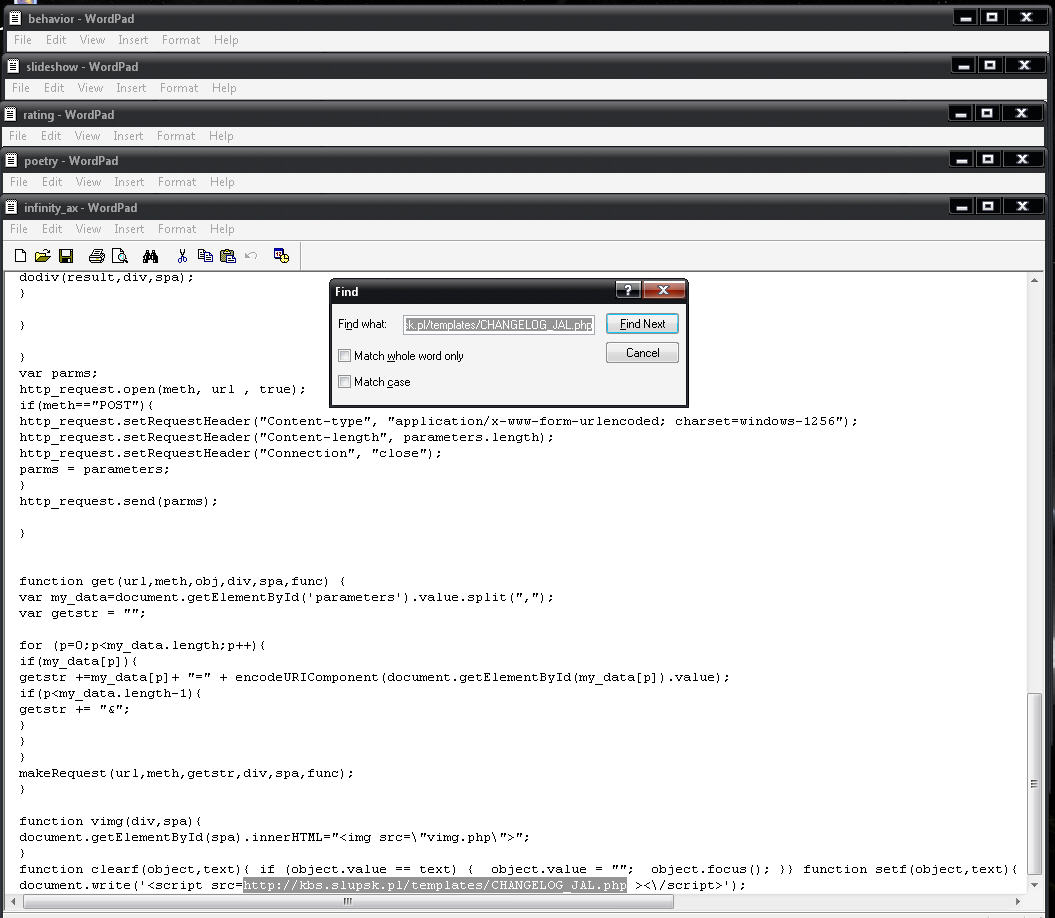Click the Paste clipboard icon
Viewport: 1055px width, 918px height.
pos(228,256)
